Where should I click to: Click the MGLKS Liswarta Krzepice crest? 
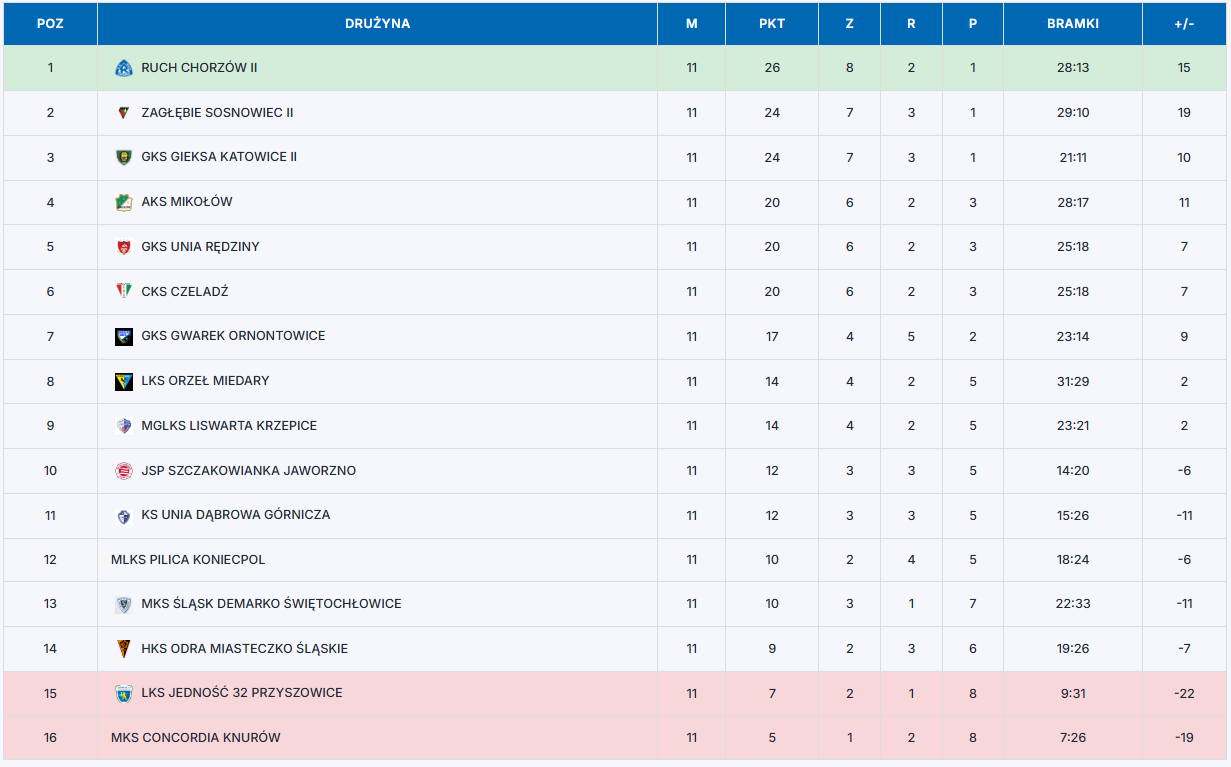123,426
